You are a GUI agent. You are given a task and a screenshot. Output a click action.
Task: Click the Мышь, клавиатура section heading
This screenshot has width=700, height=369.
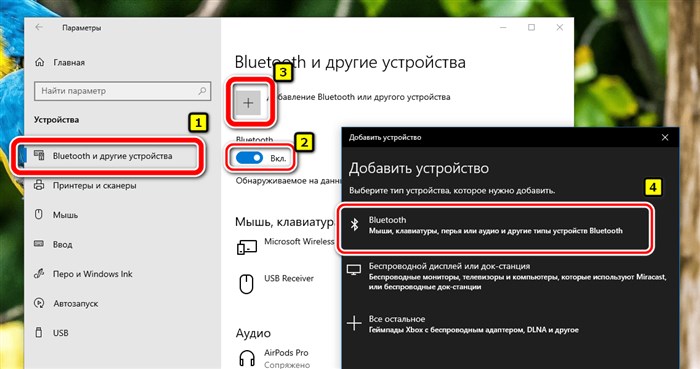(x=285, y=222)
